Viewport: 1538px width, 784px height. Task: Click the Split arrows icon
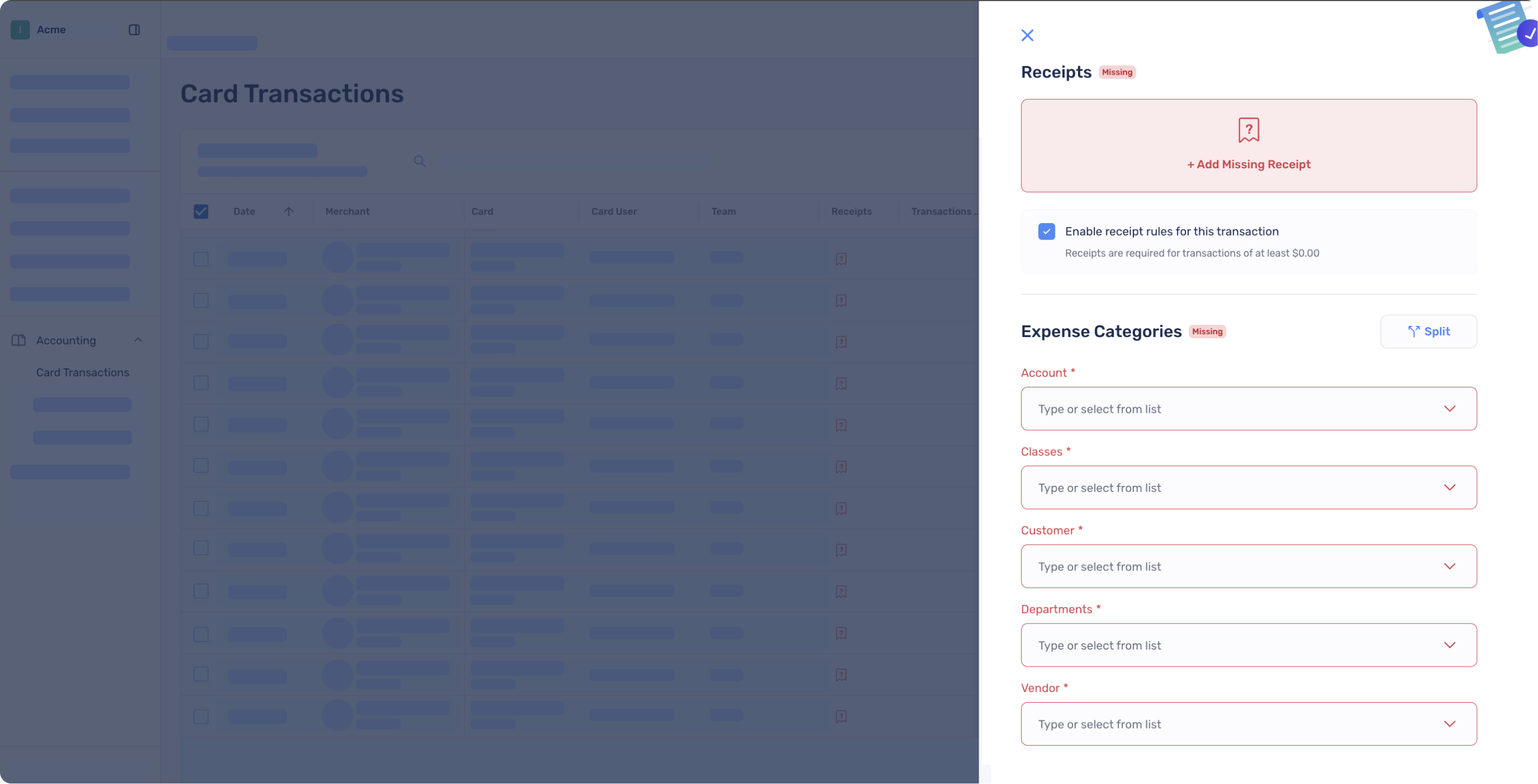pos(1413,331)
